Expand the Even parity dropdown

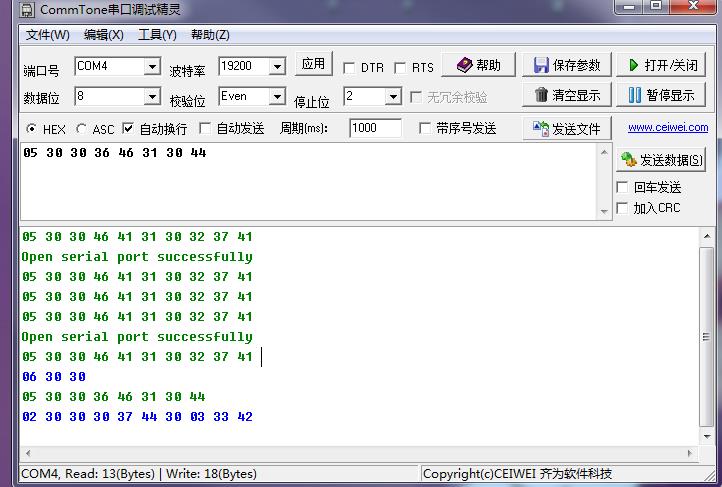(x=277, y=97)
